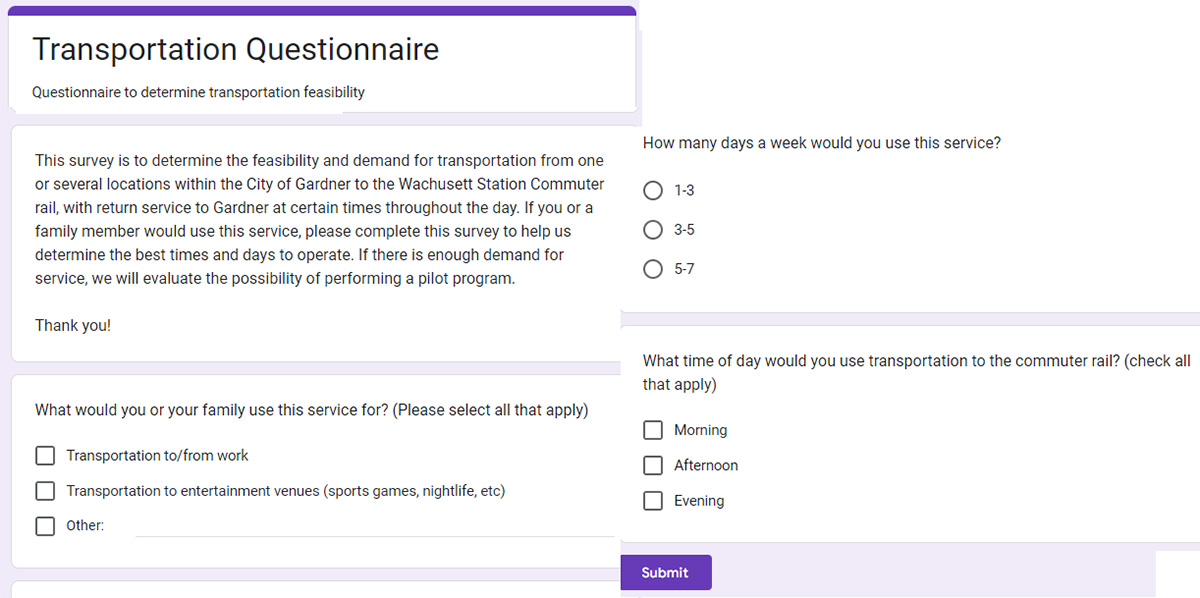Viewport: 1200px width, 598px height.
Task: Click the survey description paragraph
Action: coord(320,220)
